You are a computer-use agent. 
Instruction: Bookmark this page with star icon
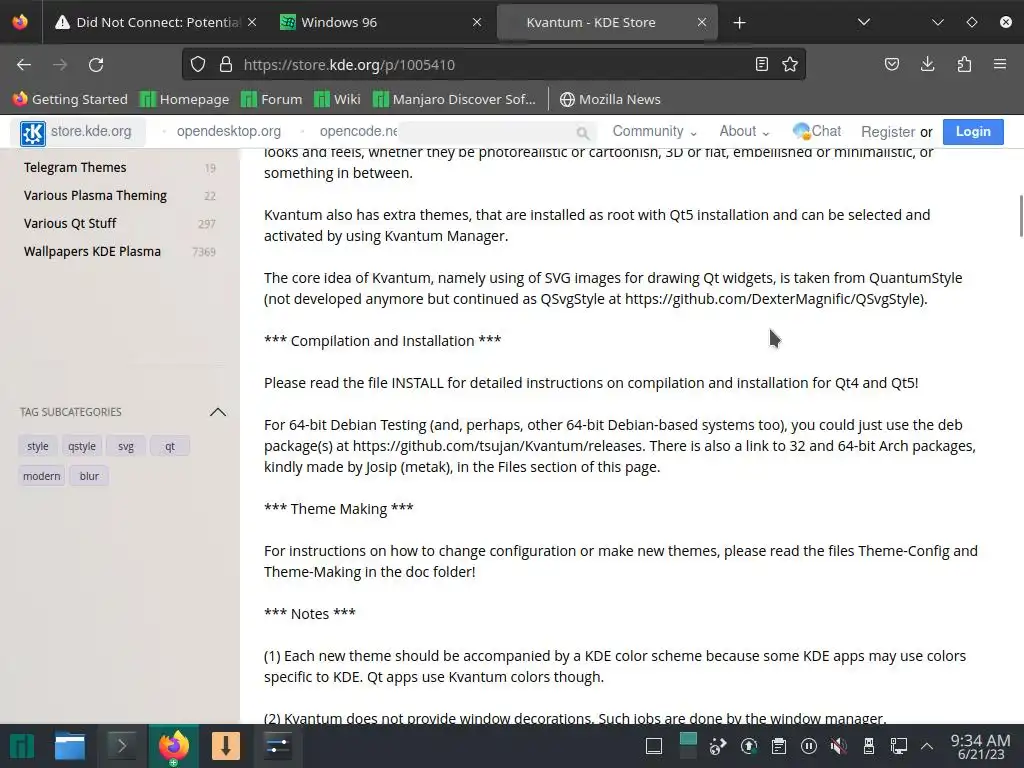tap(790, 64)
